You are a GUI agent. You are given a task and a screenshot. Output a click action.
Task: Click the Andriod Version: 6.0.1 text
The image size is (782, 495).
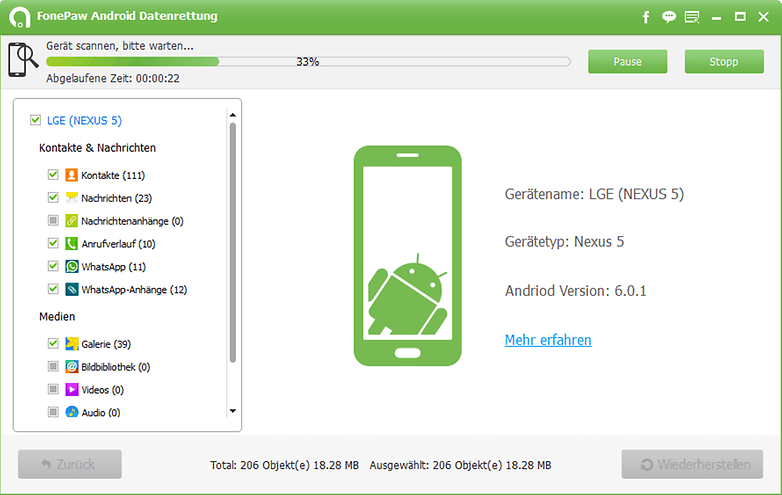click(576, 291)
